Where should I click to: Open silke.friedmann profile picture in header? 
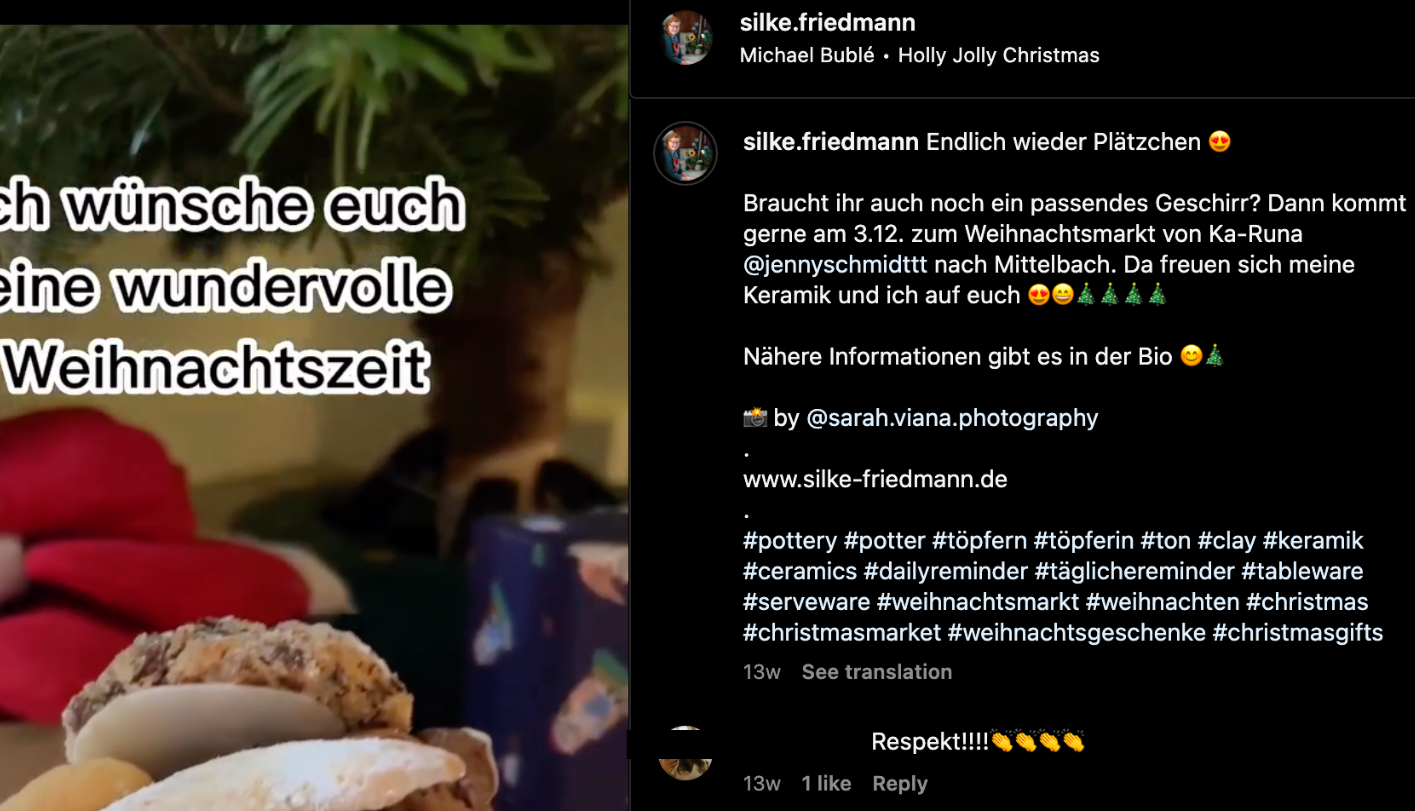point(686,38)
